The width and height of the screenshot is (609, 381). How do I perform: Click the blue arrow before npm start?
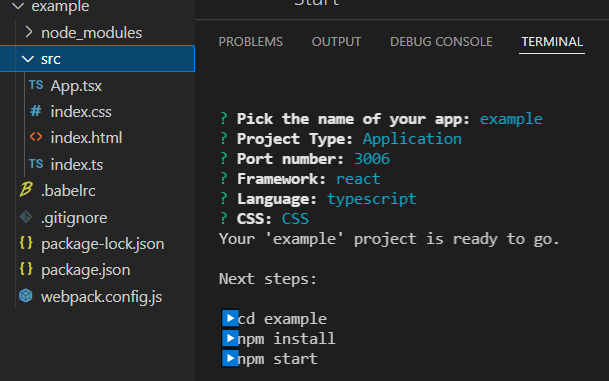[230, 358]
